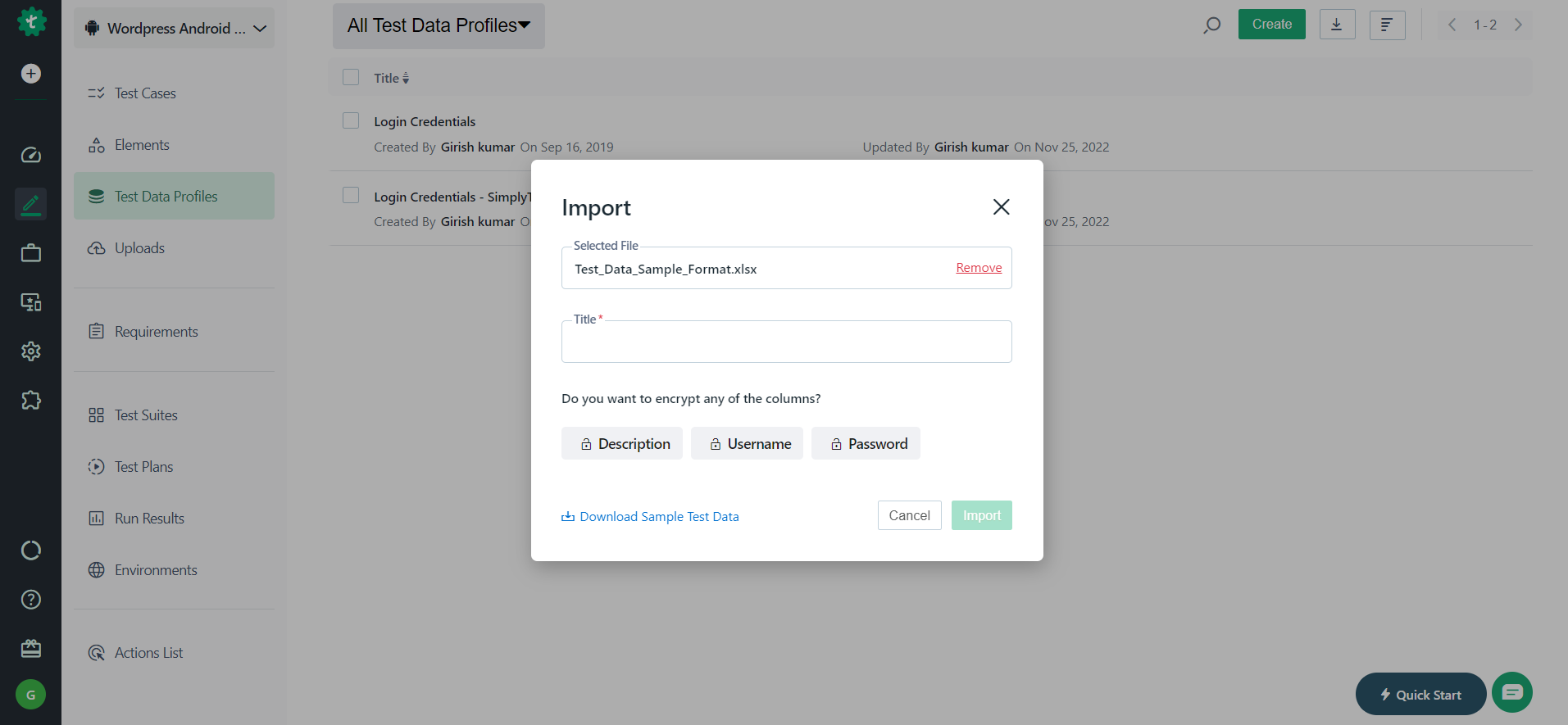
Task: Click the Import button in dialog
Action: tap(981, 515)
